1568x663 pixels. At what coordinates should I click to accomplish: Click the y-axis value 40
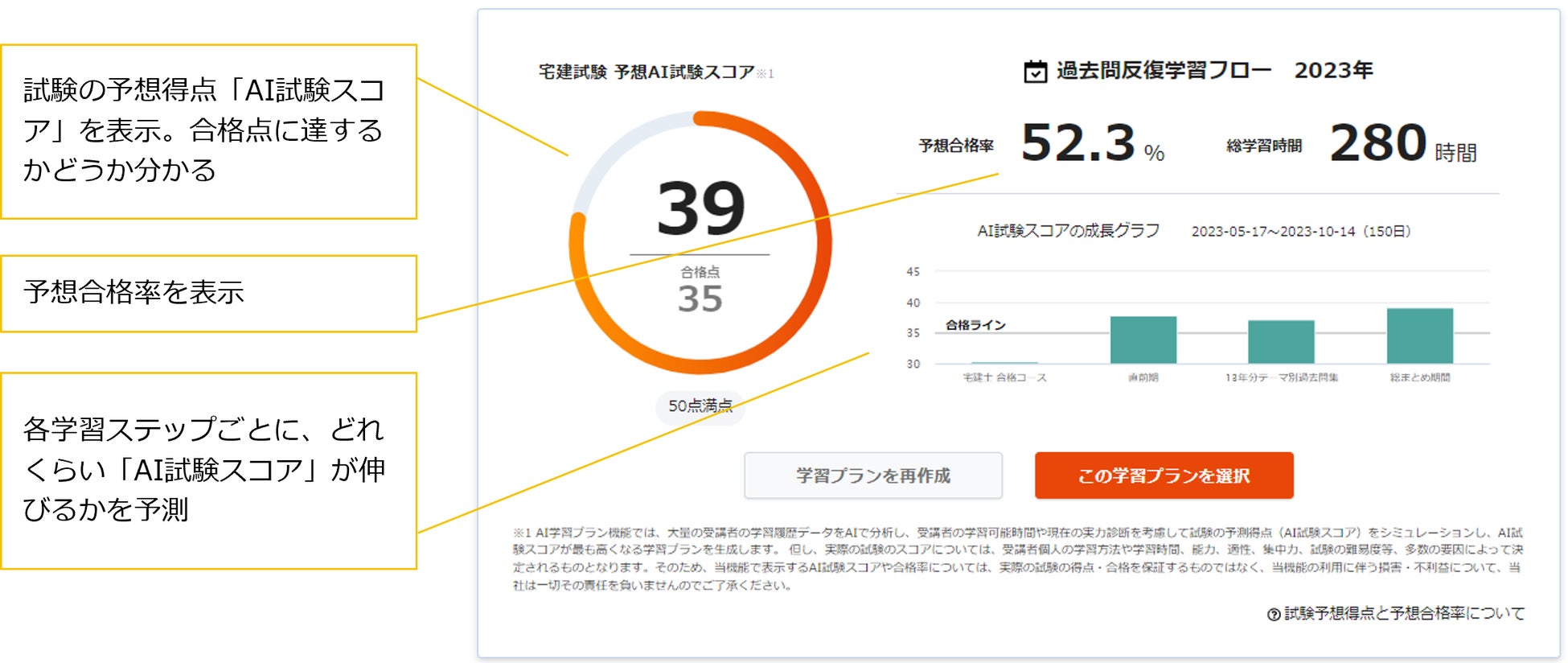[913, 303]
